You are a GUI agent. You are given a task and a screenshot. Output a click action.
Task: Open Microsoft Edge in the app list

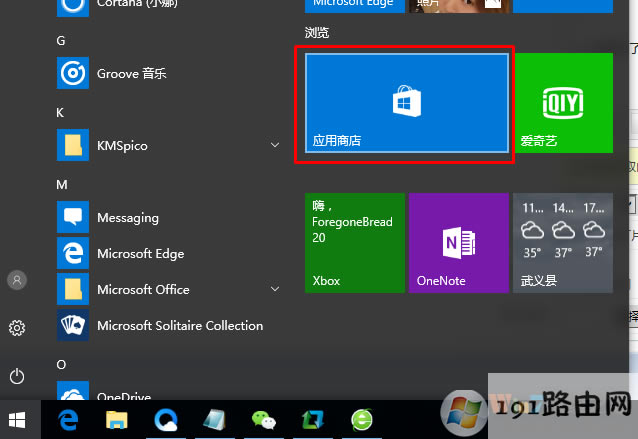tap(140, 254)
